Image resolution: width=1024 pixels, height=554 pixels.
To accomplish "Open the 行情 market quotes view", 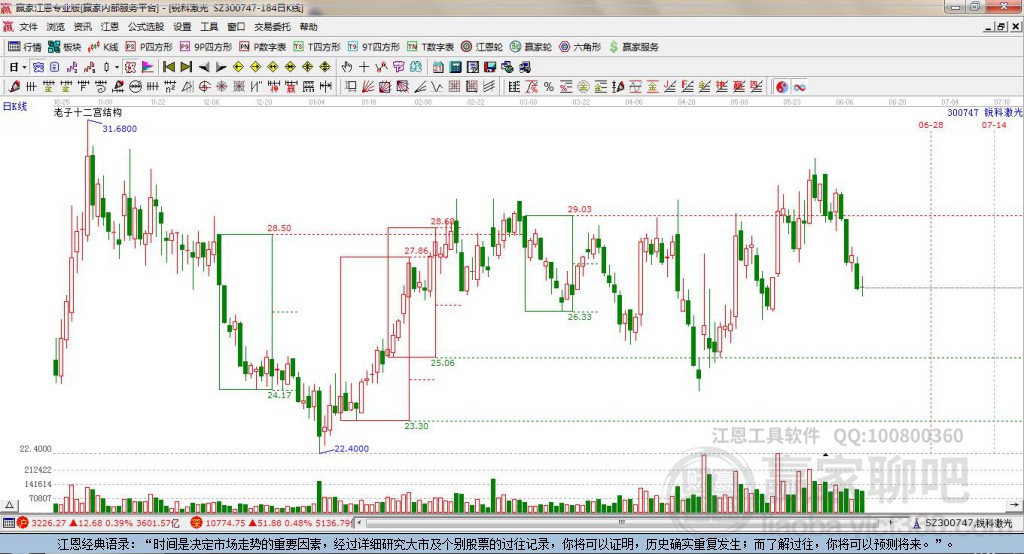I will 24,46.
